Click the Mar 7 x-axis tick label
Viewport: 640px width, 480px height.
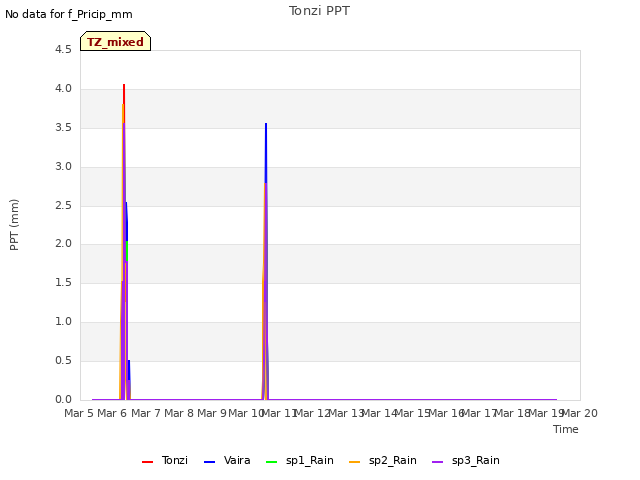pos(146,414)
